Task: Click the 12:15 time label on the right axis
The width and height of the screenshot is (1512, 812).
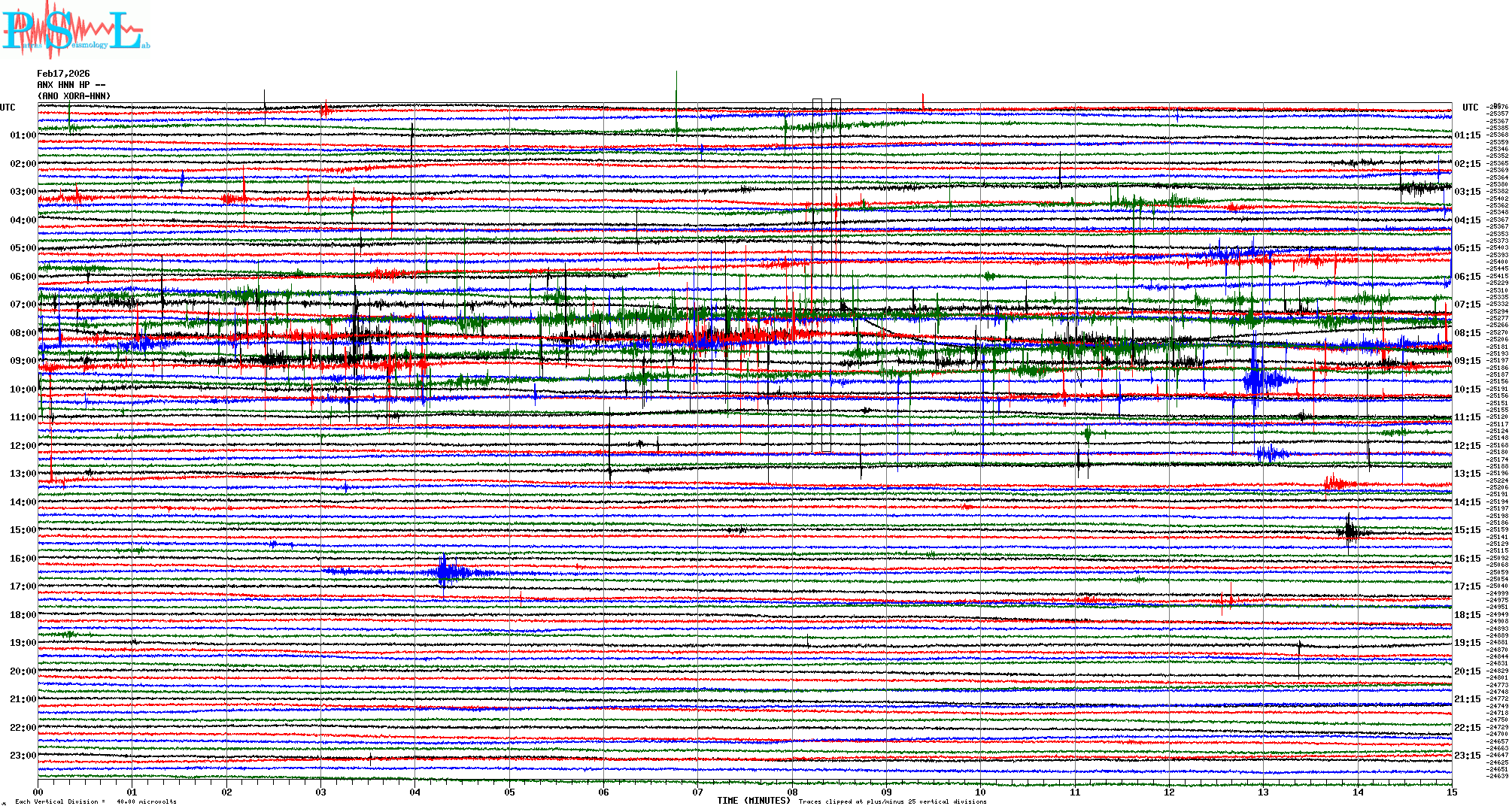Action: (x=1467, y=446)
